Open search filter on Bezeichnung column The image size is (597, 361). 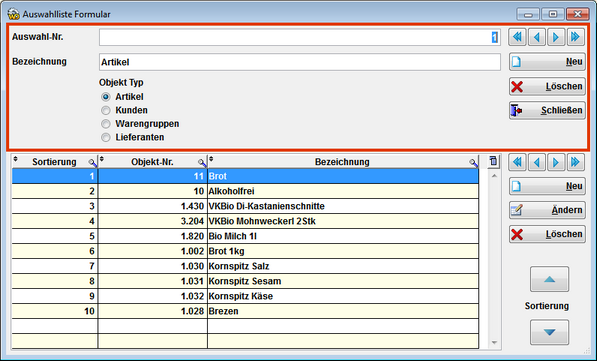[474, 163]
